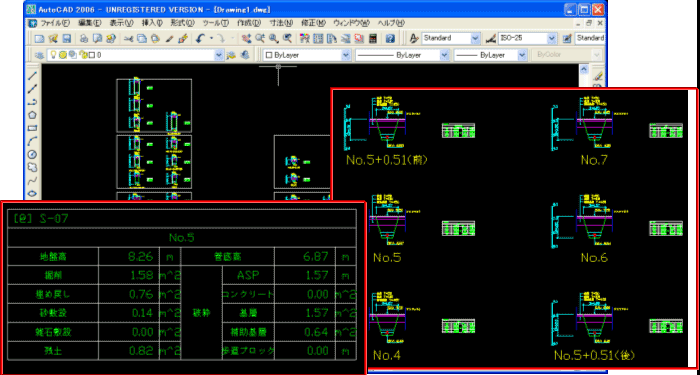Choose the Circle draw tool
The height and width of the screenshot is (375, 700).
click(32, 154)
